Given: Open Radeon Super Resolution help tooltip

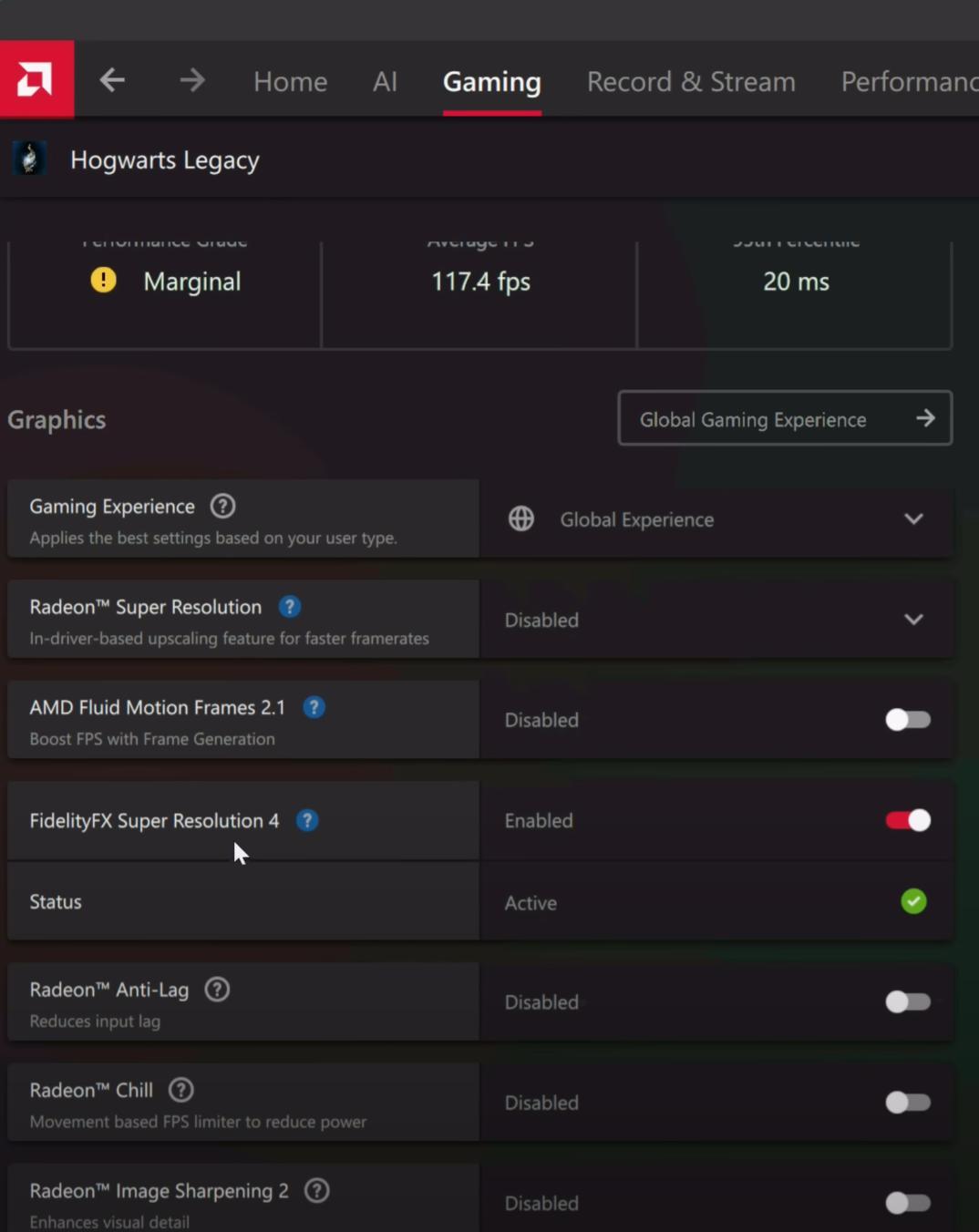Looking at the screenshot, I should 289,606.
